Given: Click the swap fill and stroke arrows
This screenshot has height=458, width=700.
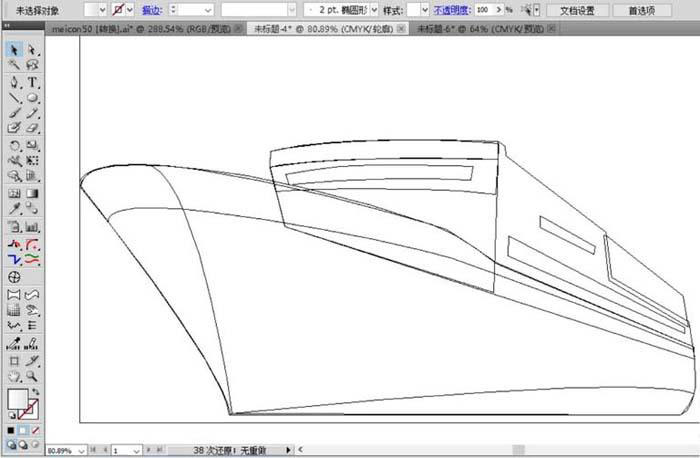Looking at the screenshot, I should (x=35, y=391).
